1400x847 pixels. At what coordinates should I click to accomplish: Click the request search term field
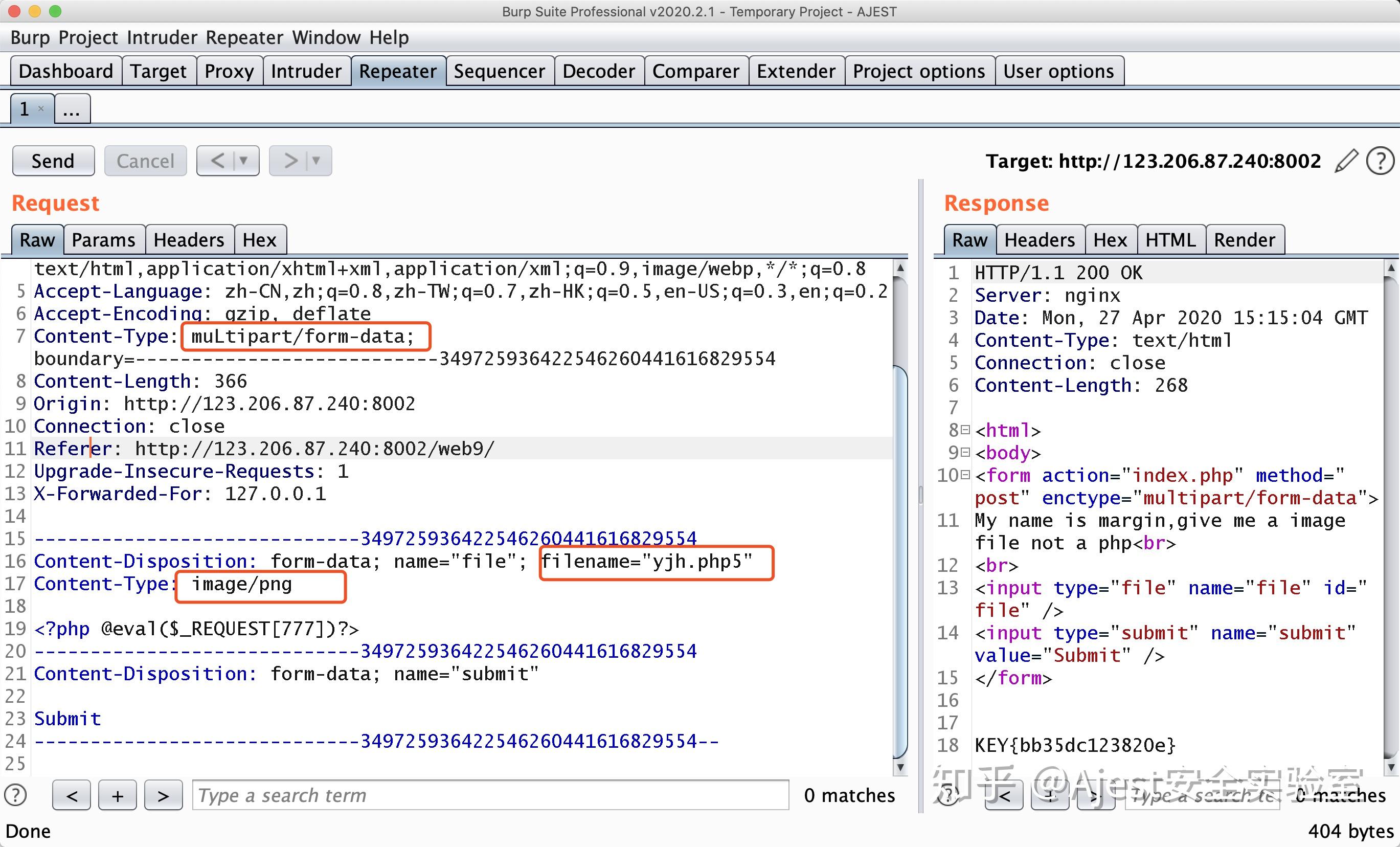[490, 795]
